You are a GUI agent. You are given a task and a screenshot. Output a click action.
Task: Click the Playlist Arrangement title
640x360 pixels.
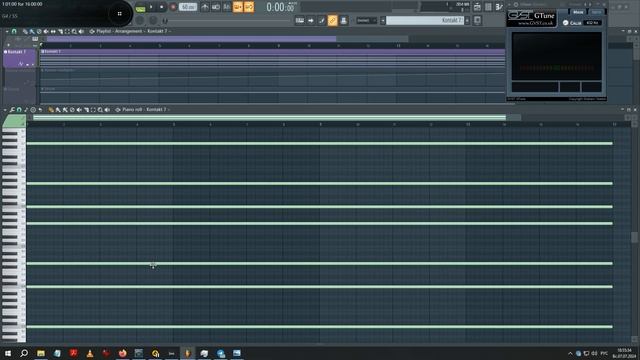(x=132, y=31)
